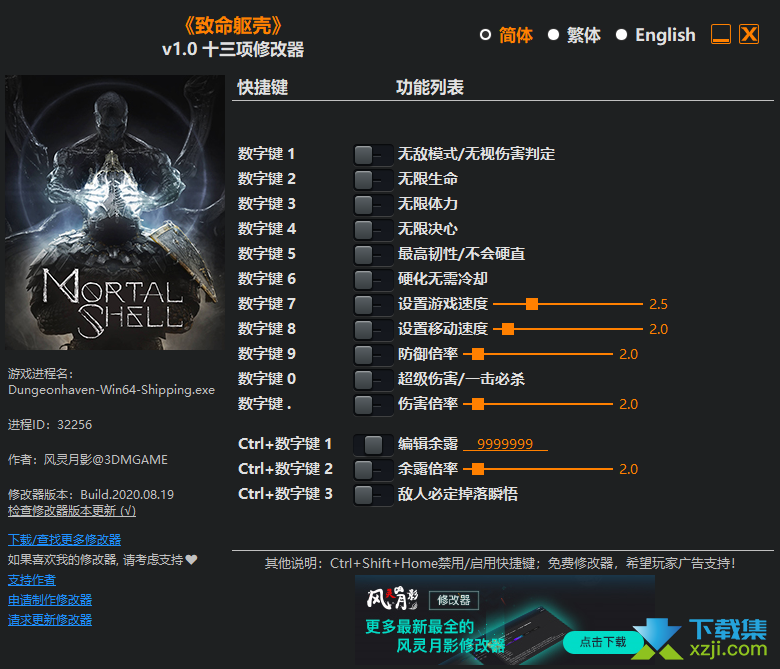Viewport: 780px width, 669px height.
Task: Enable 超级伤害/一击必杀 toggle
Action: (373, 380)
